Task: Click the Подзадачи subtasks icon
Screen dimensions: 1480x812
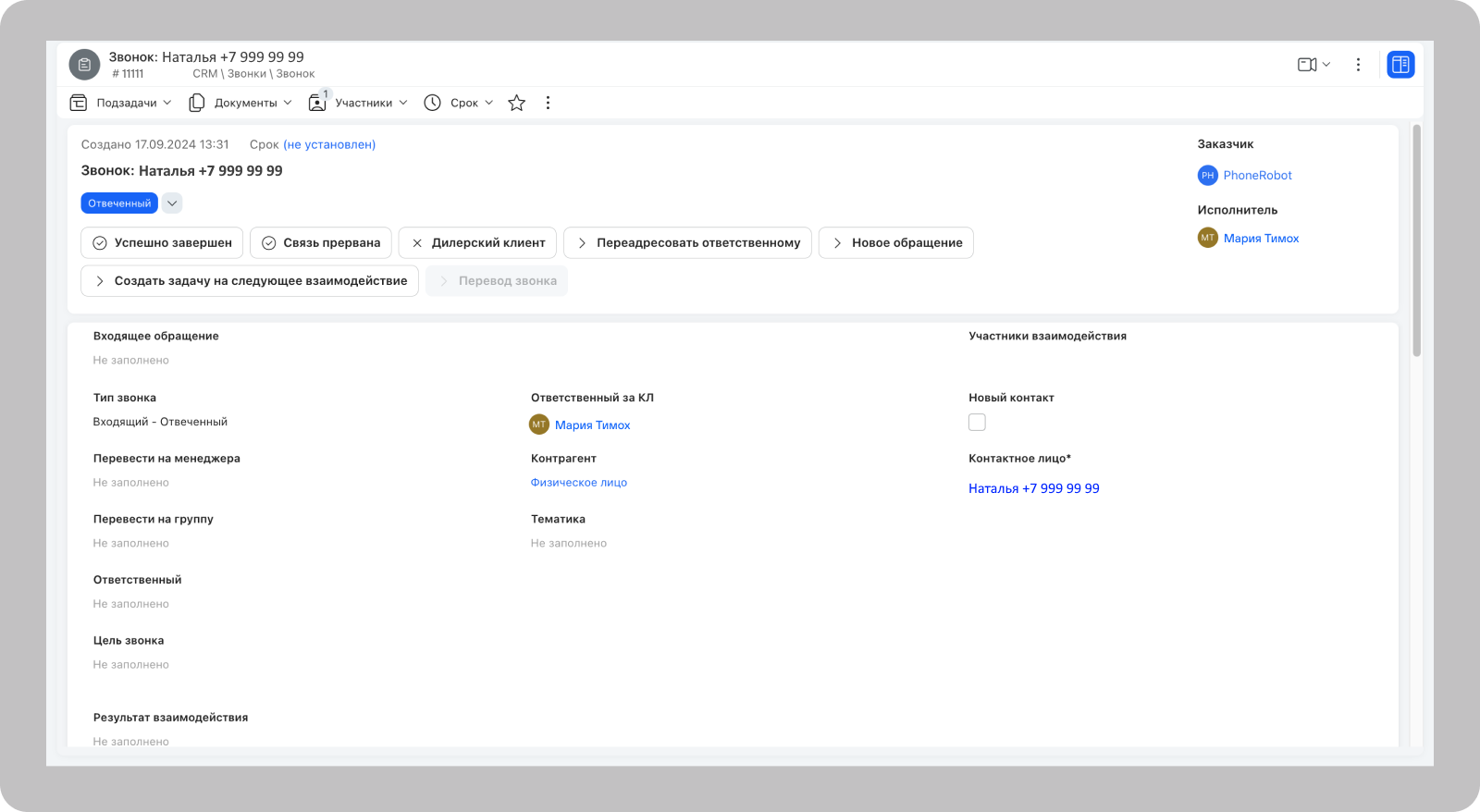Action: [x=79, y=103]
